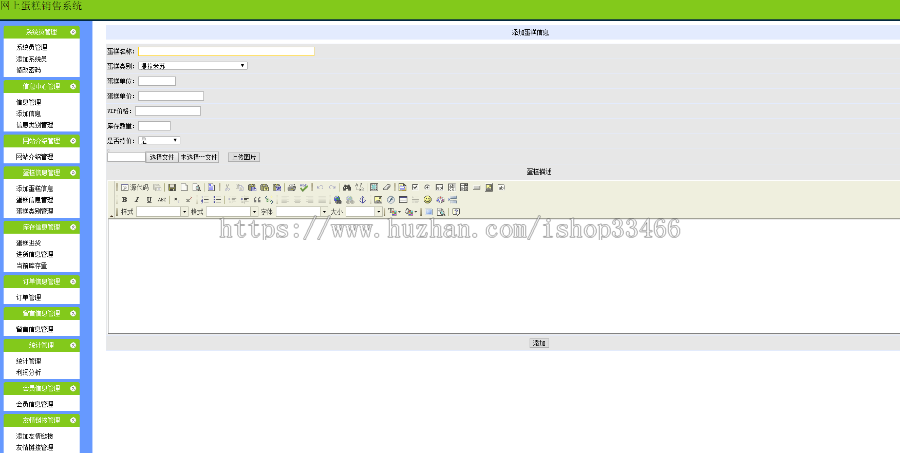
Task: Open 修改密码 in sidebar
Action: 28,70
